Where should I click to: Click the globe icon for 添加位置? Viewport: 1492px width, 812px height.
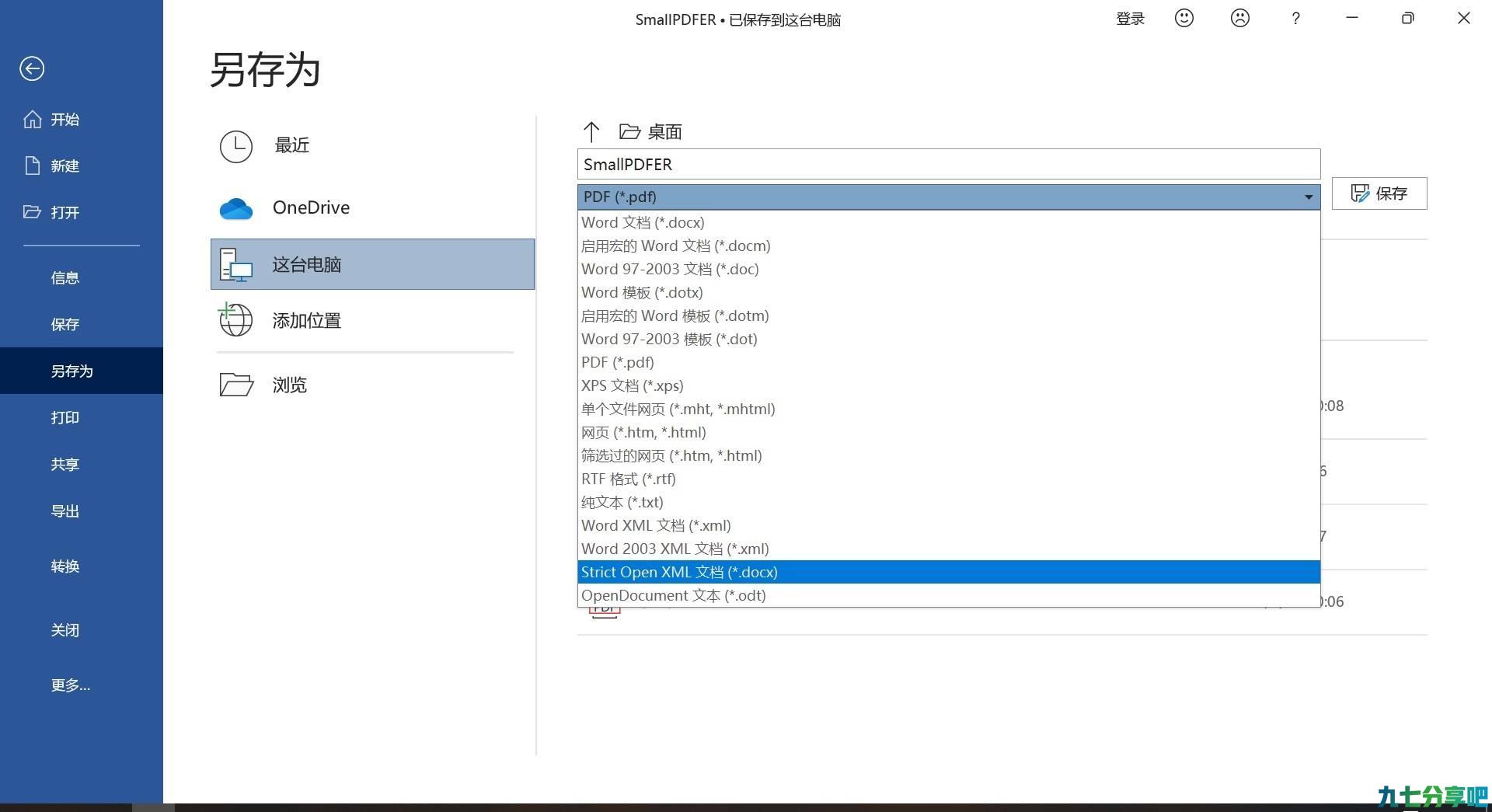pyautogui.click(x=235, y=319)
